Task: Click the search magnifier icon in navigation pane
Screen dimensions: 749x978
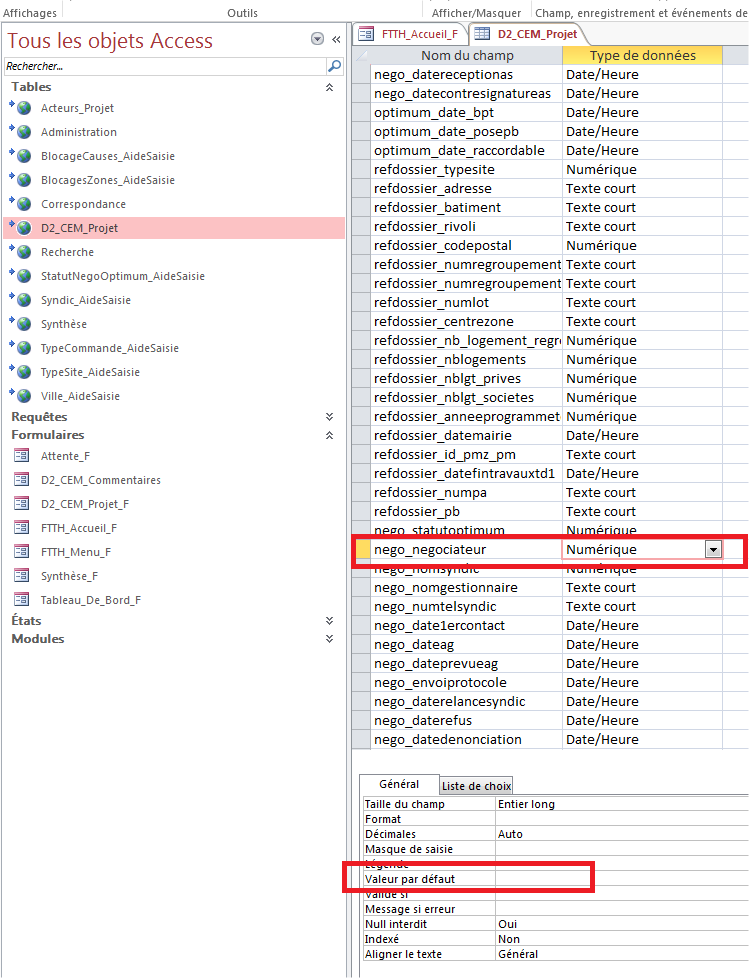Action: pos(335,66)
